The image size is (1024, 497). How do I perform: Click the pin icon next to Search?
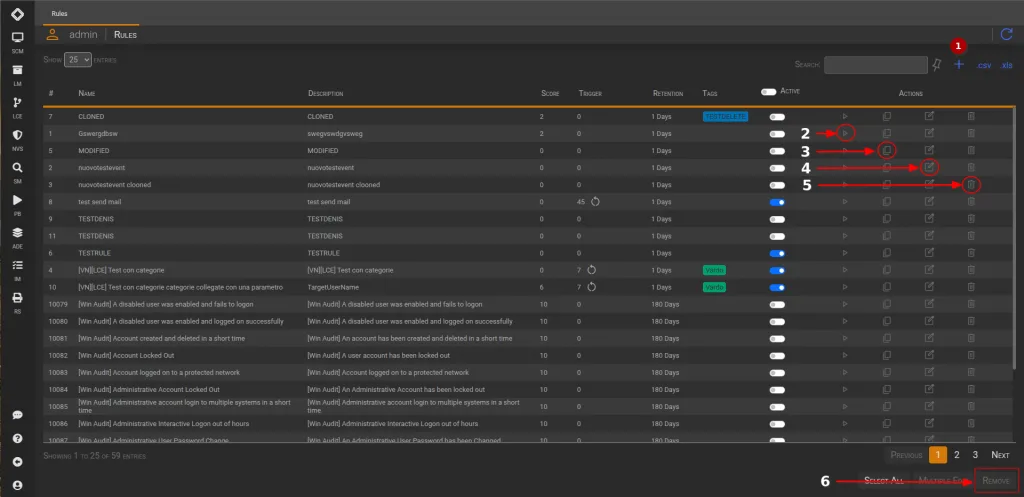pos(937,65)
